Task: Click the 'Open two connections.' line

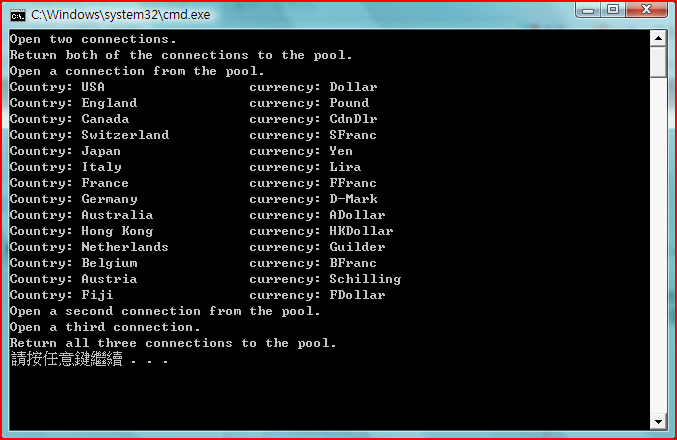Action: pos(93,39)
